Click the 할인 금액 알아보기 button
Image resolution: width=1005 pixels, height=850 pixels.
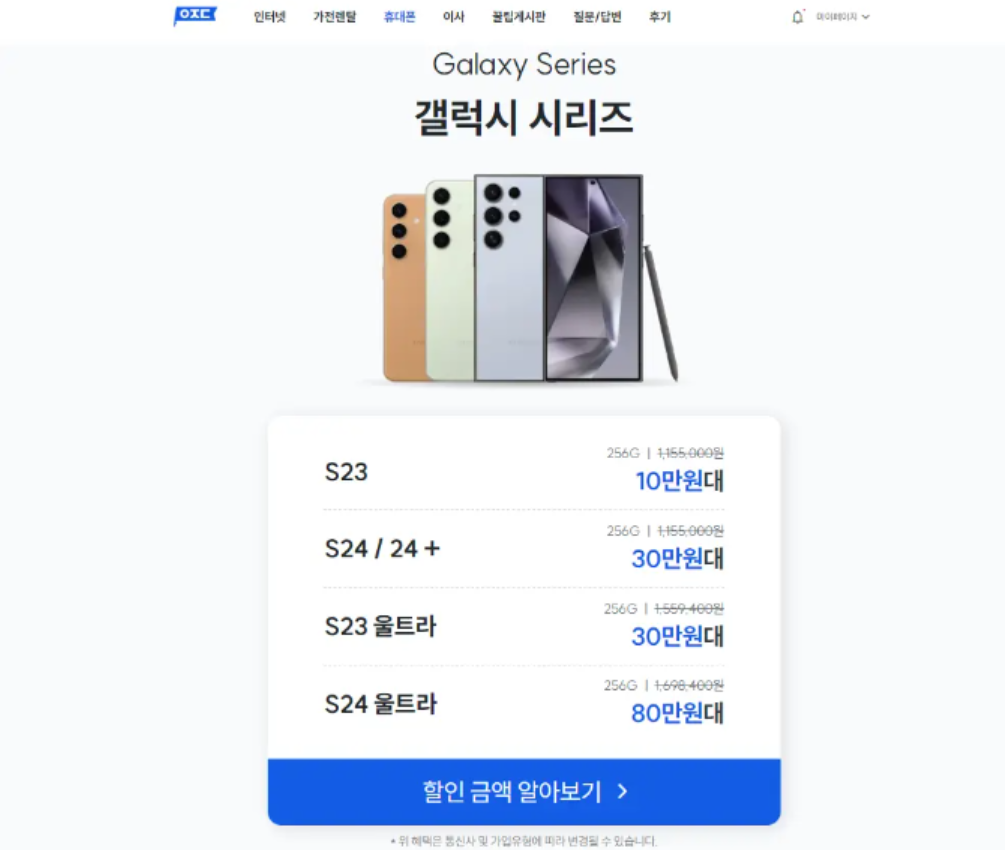[x=524, y=792]
